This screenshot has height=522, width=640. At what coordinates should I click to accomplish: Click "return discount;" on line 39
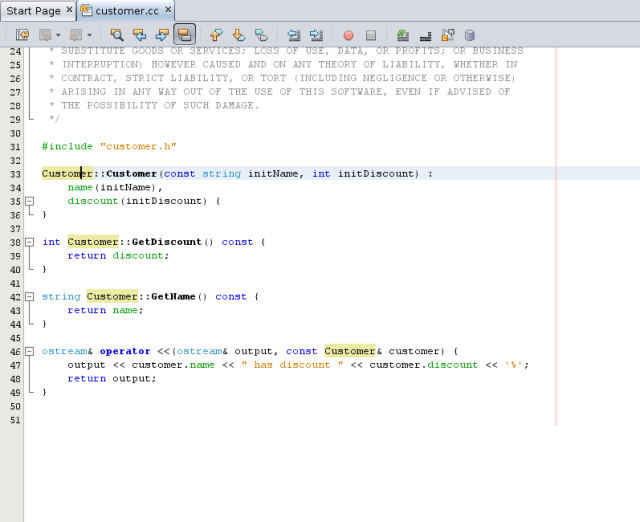(x=118, y=255)
